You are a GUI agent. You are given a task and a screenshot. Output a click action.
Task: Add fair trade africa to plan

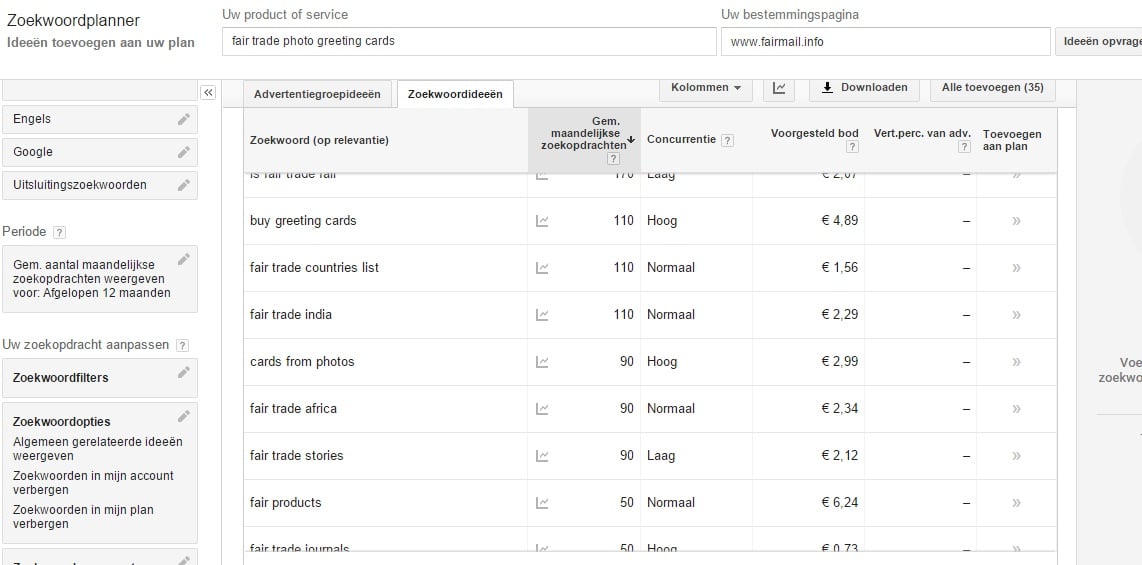[1016, 408]
